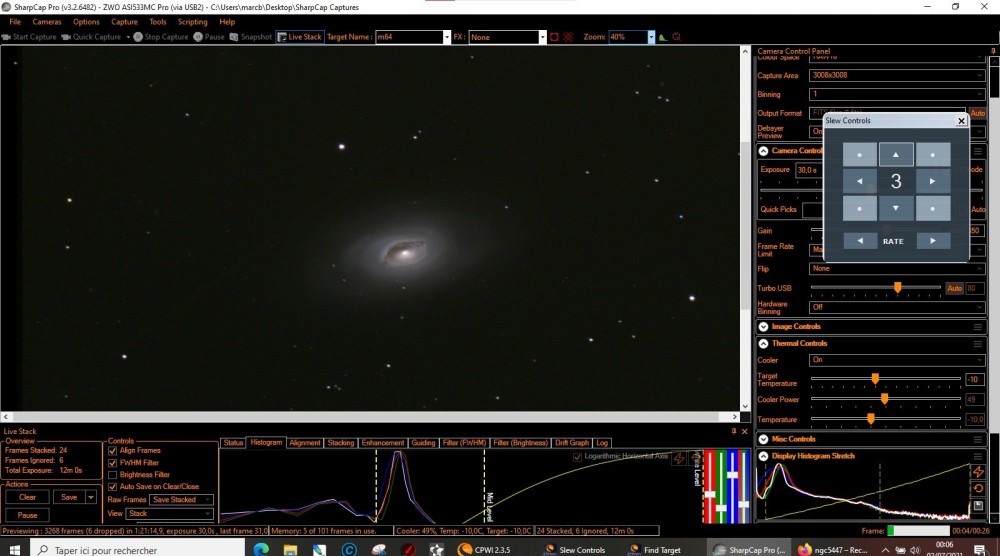This screenshot has width=1000, height=556.
Task: Click the Pause toolbar button
Action: (209, 37)
